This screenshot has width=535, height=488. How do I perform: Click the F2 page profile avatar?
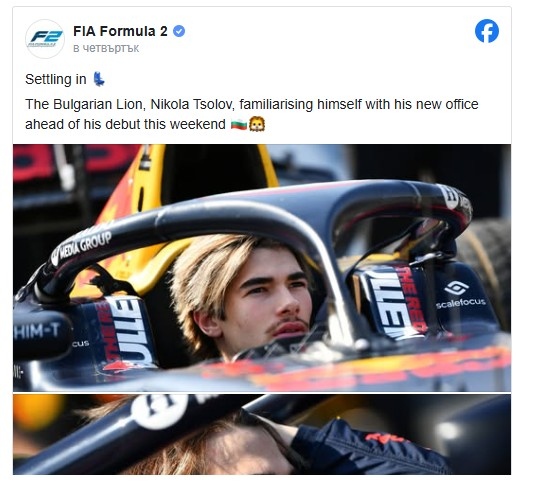pos(45,38)
